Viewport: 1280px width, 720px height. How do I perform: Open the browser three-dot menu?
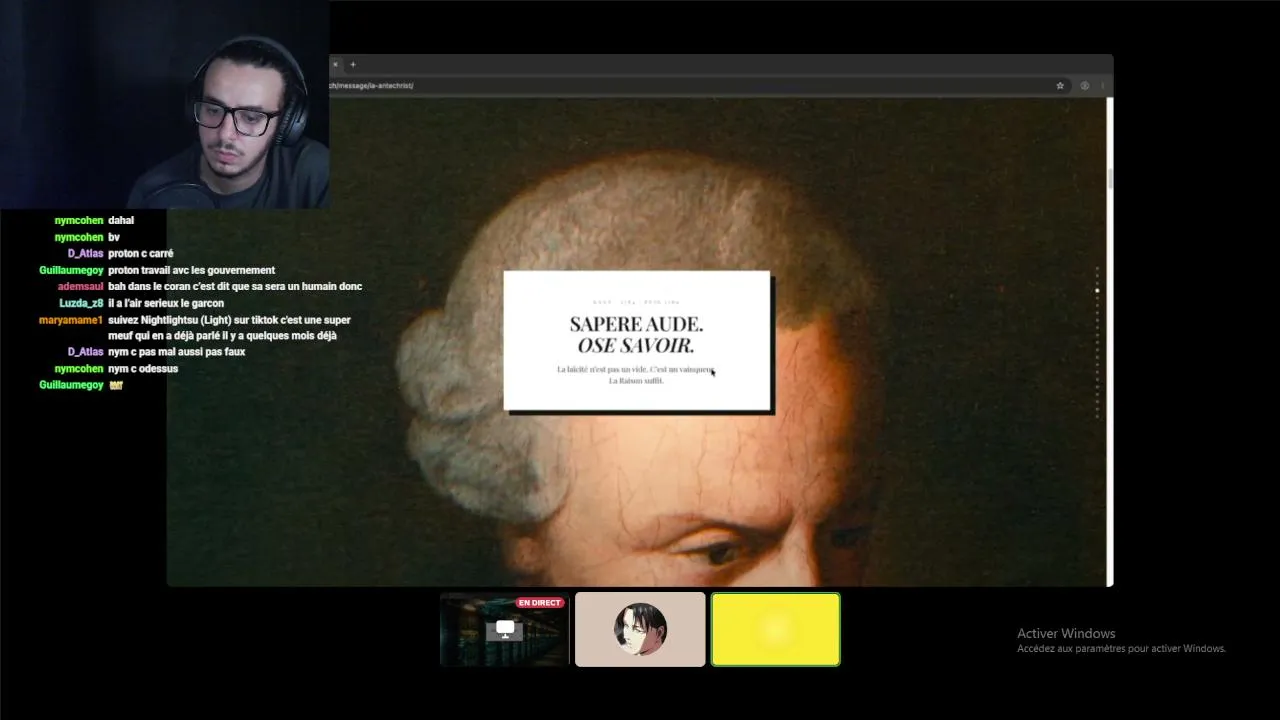[x=1102, y=86]
